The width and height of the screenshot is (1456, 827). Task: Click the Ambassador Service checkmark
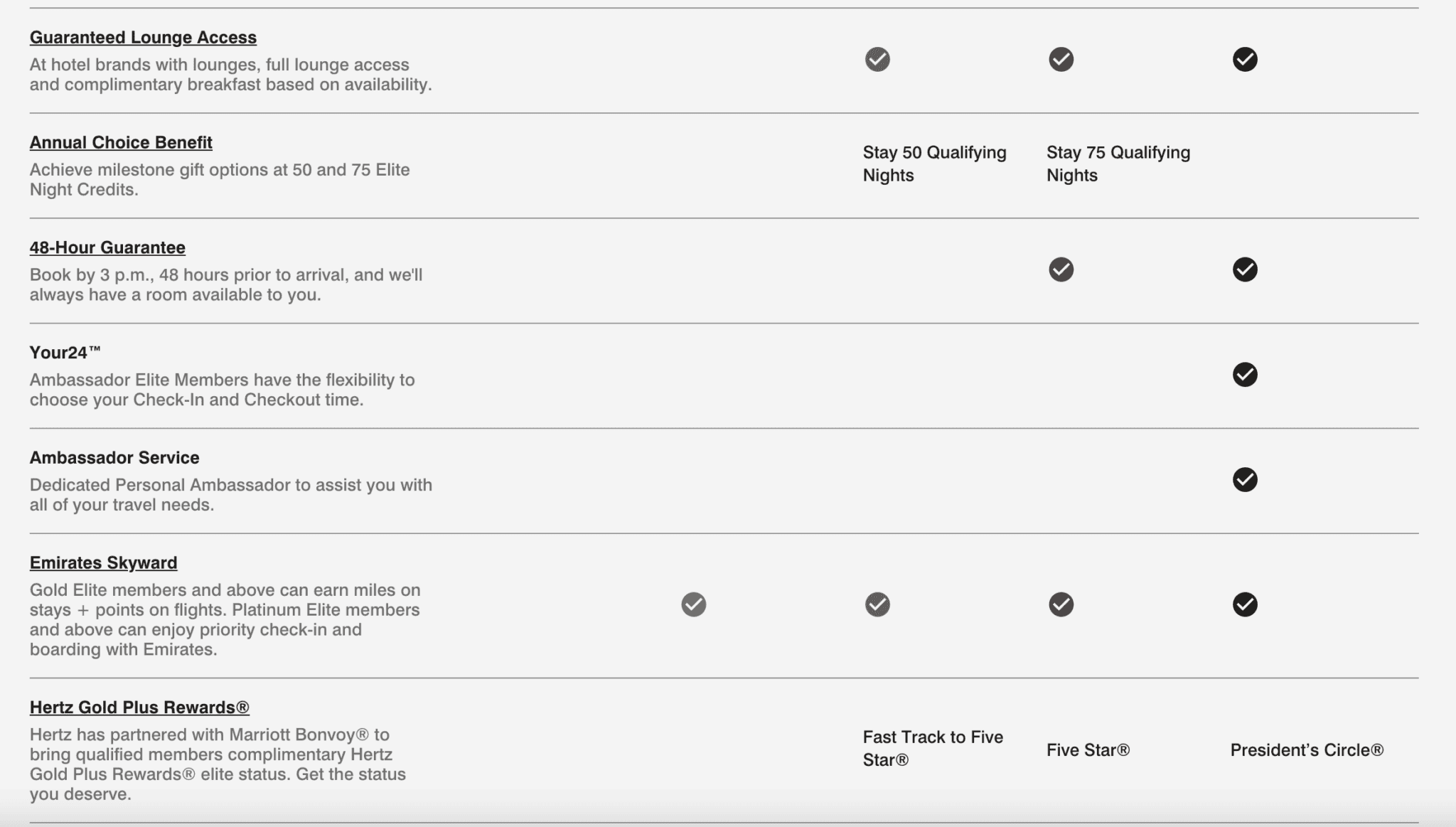(1245, 480)
